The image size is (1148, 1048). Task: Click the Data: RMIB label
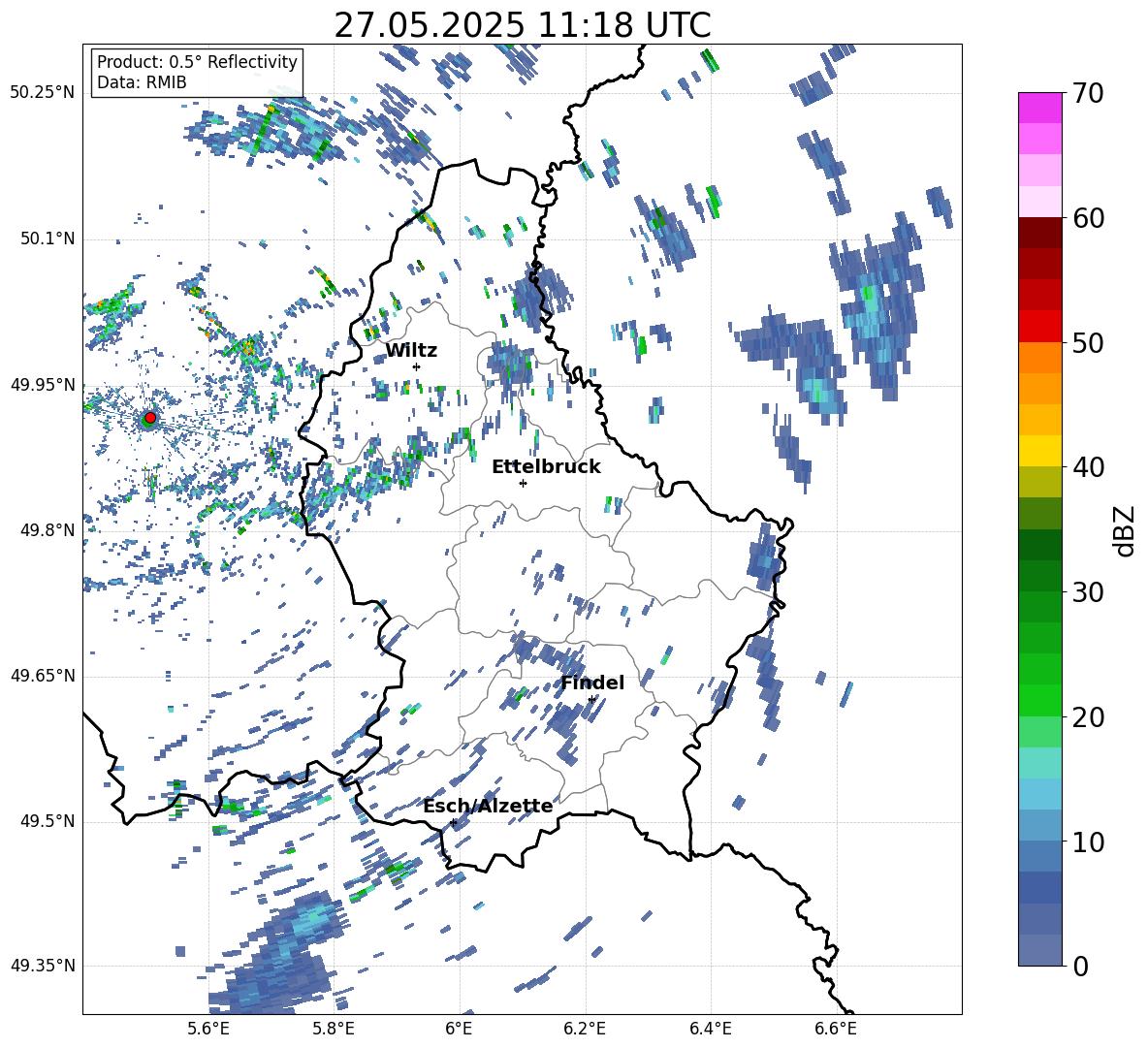coord(142,82)
